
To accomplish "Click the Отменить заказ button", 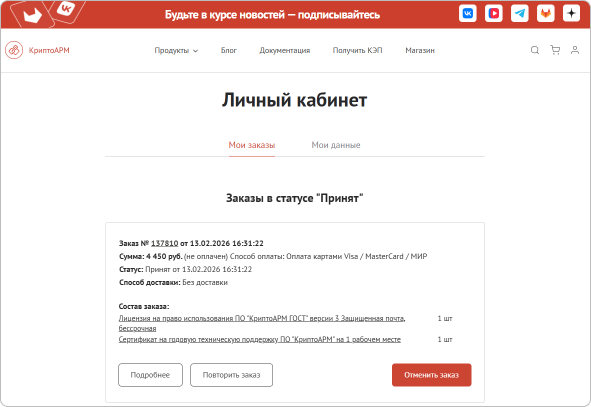I will pyautogui.click(x=432, y=375).
